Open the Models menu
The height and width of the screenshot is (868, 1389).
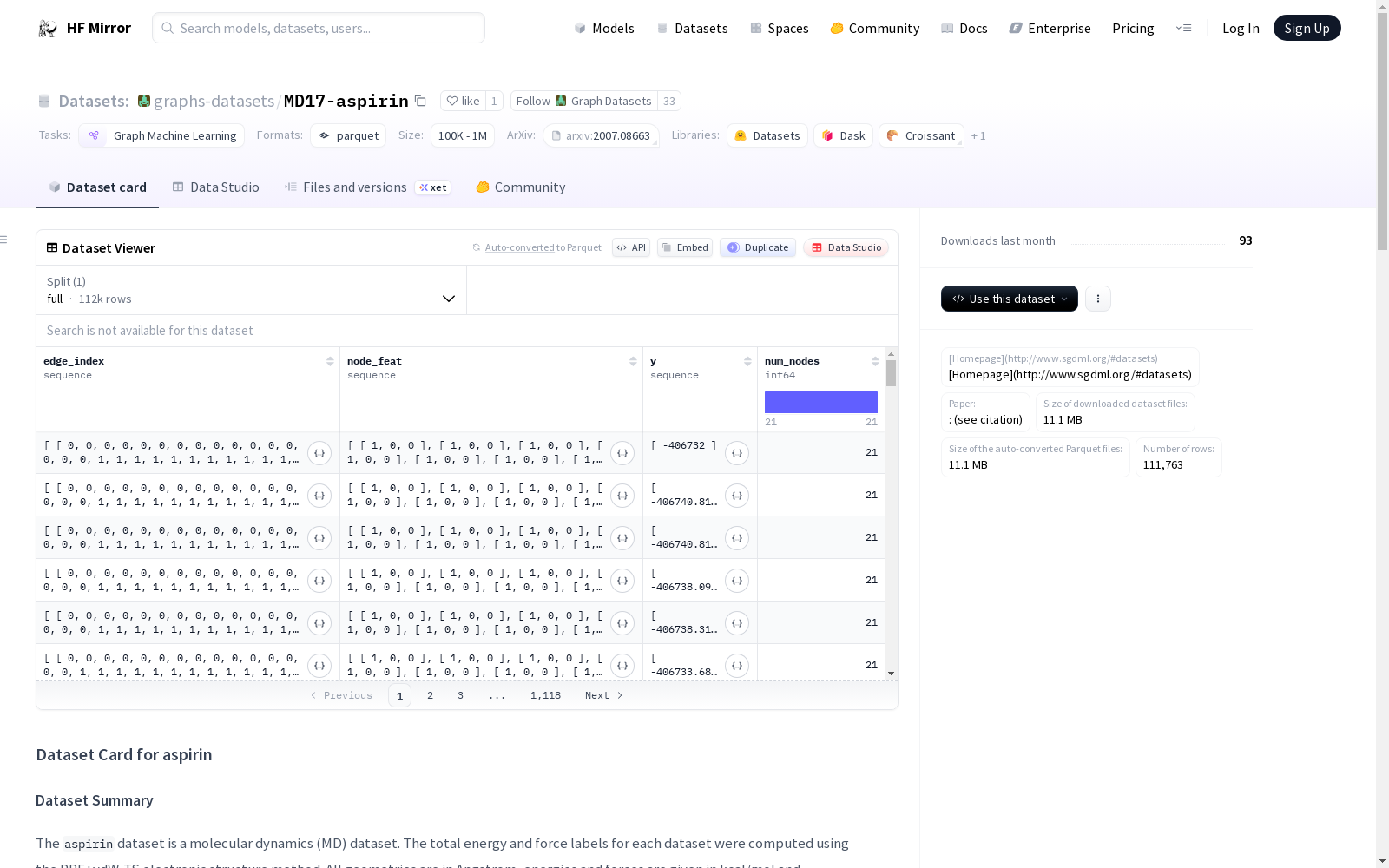pos(604,29)
